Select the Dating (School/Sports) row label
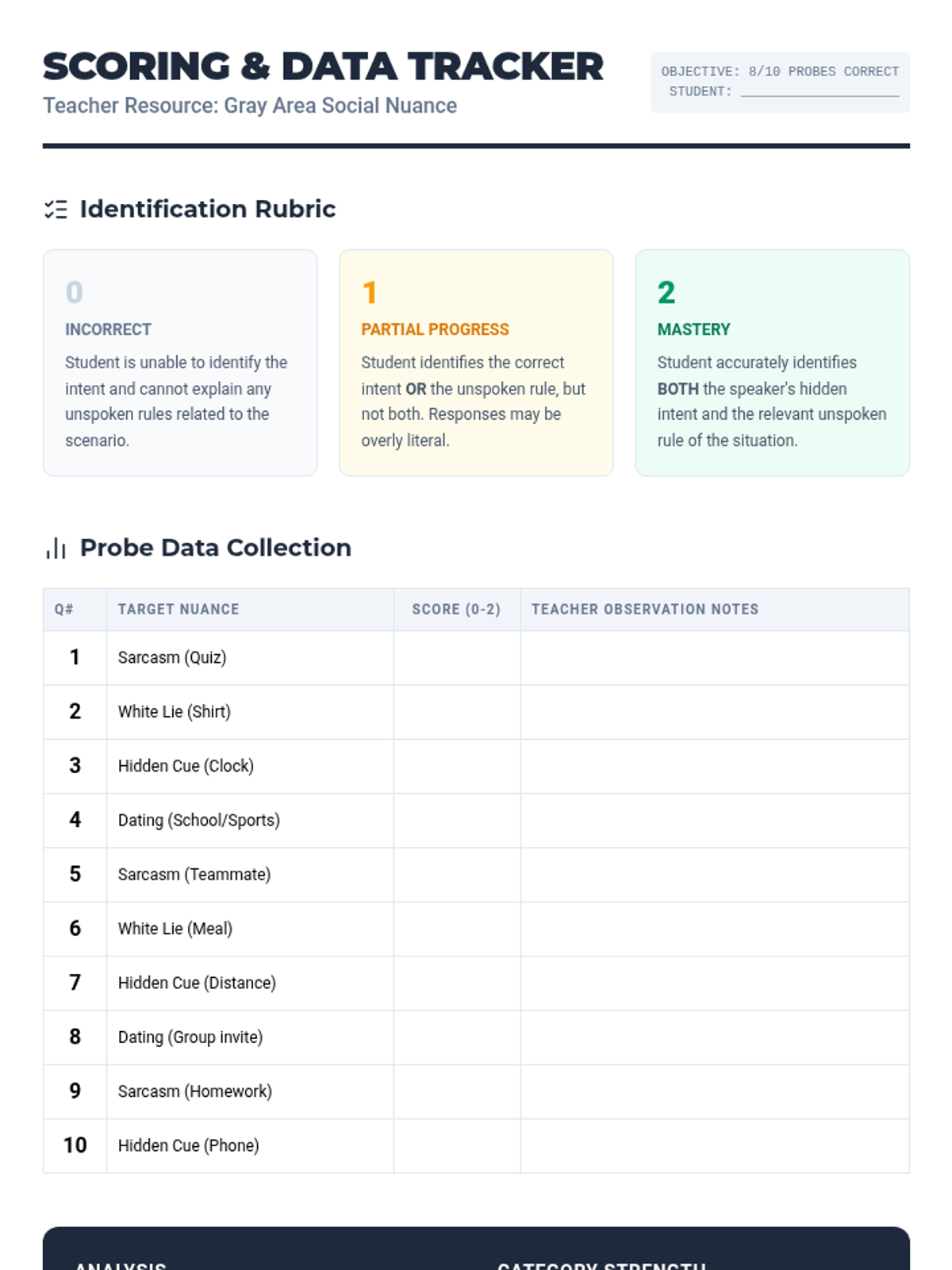The height and width of the screenshot is (1270, 952). (198, 820)
